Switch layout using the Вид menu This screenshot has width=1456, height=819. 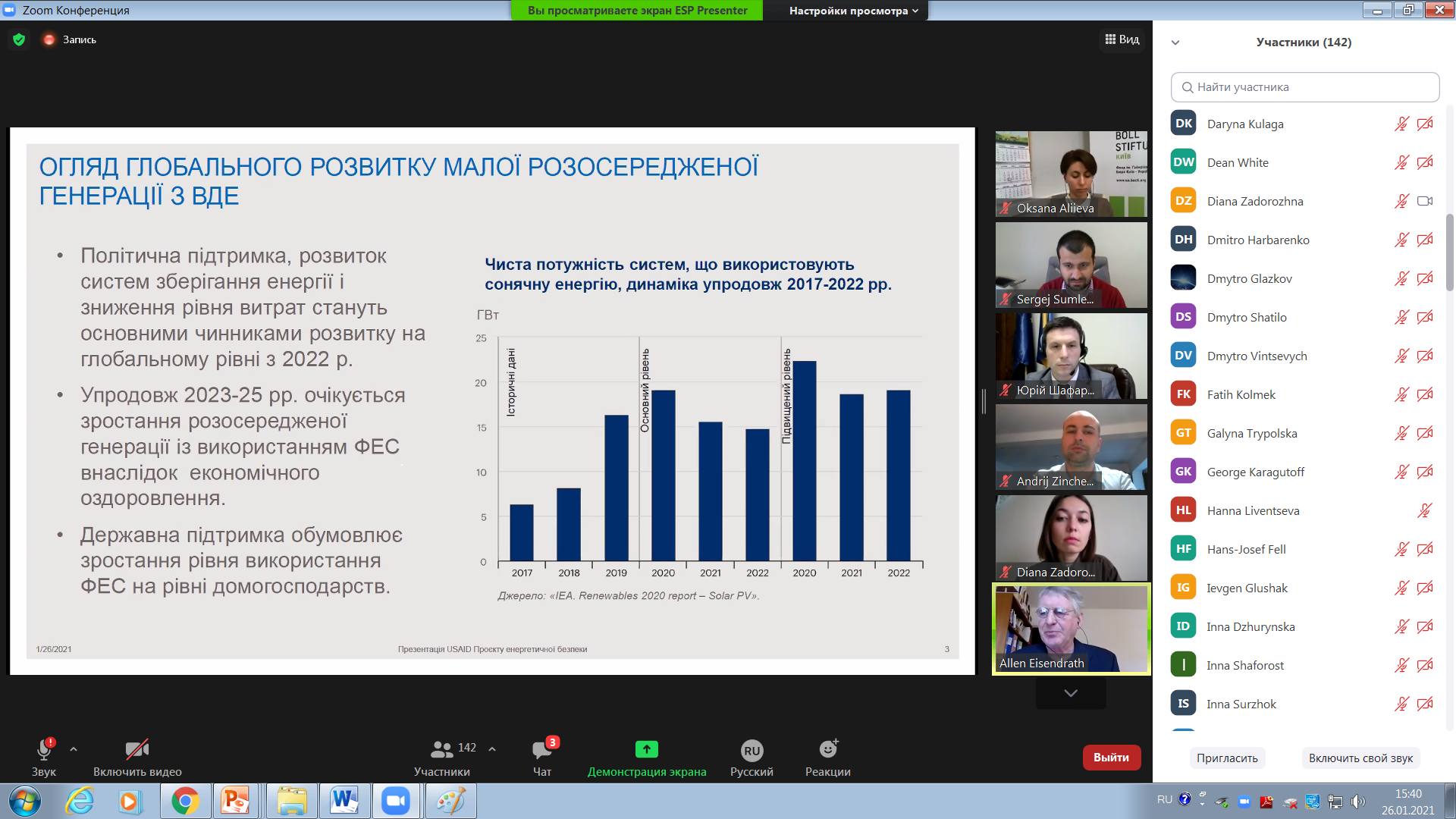[x=1122, y=39]
